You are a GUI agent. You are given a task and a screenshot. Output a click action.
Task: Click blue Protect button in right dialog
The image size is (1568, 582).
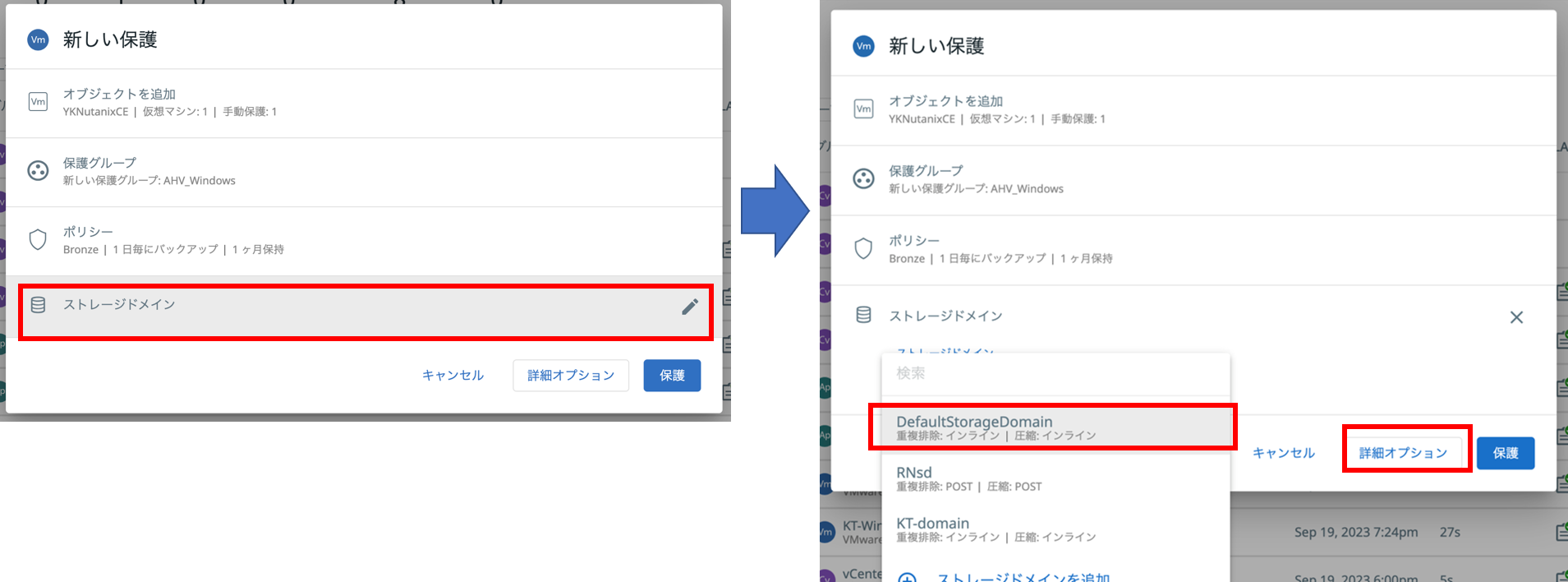[x=1506, y=453]
